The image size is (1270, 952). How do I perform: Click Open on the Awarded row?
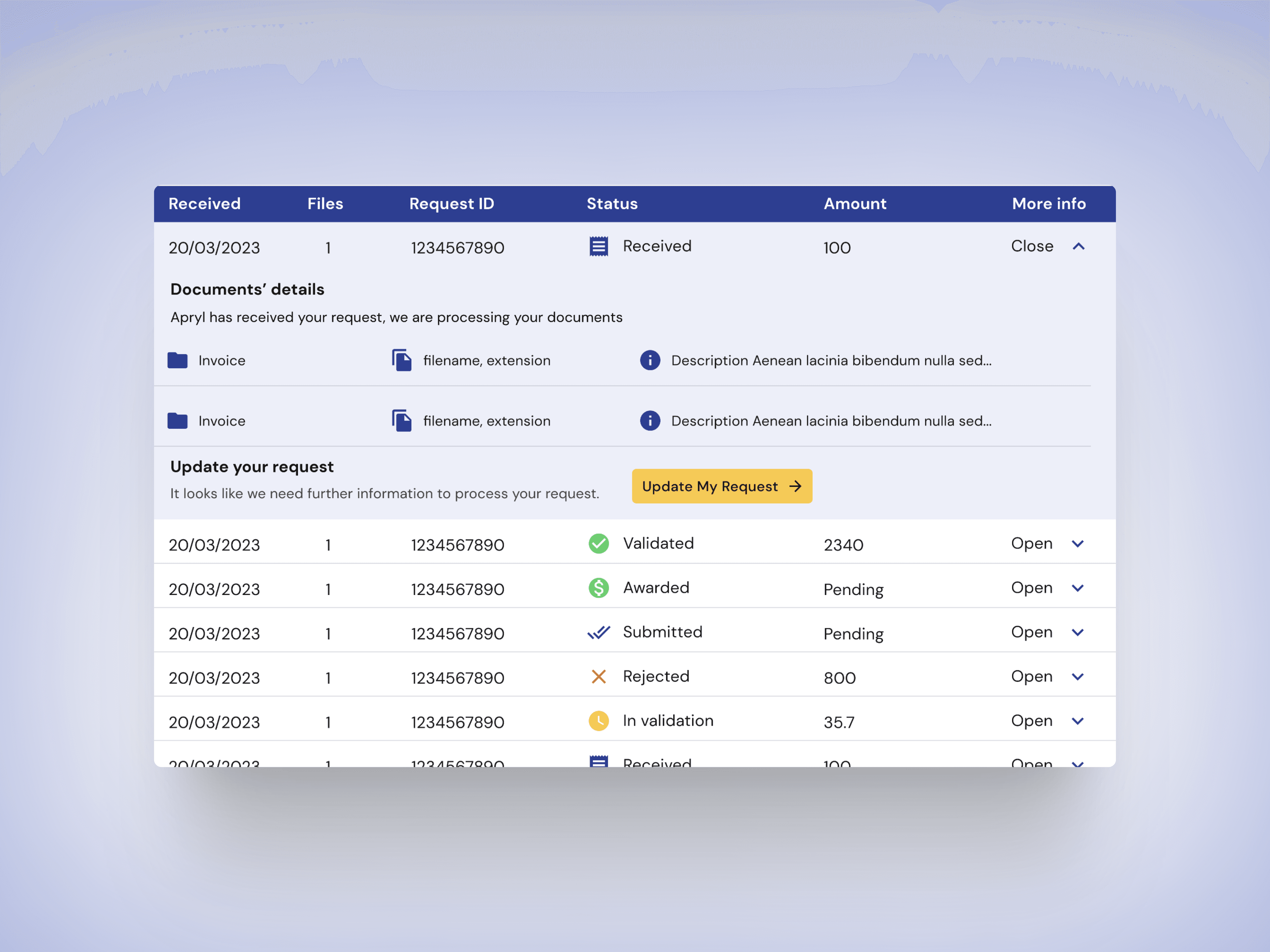click(x=1031, y=588)
